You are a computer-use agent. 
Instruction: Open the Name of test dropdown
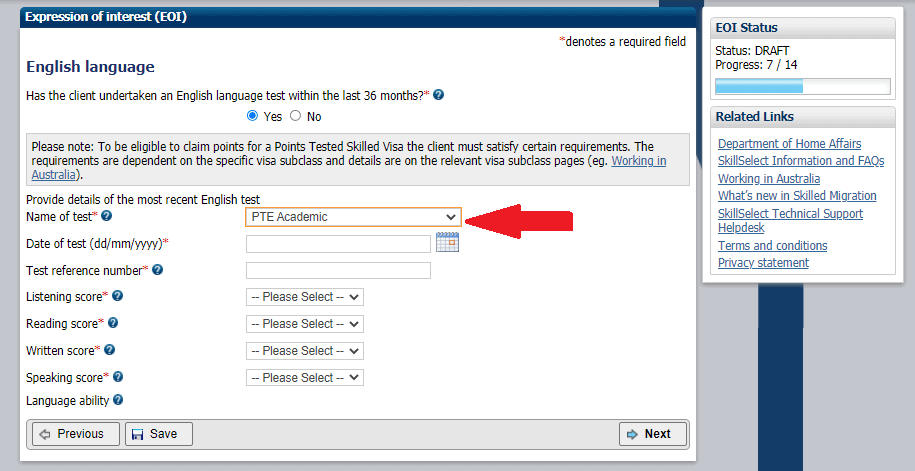click(x=353, y=217)
